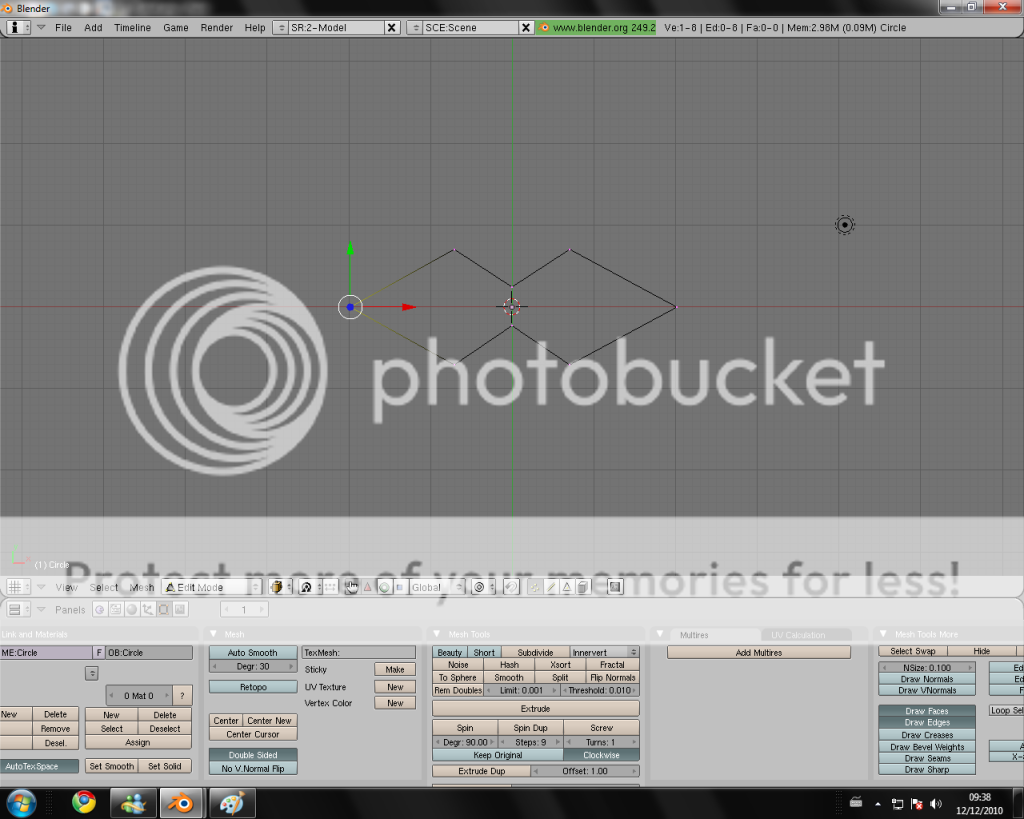Click the render preview icon in 3D header
Viewport: 1024px width, 819px height.
615,587
